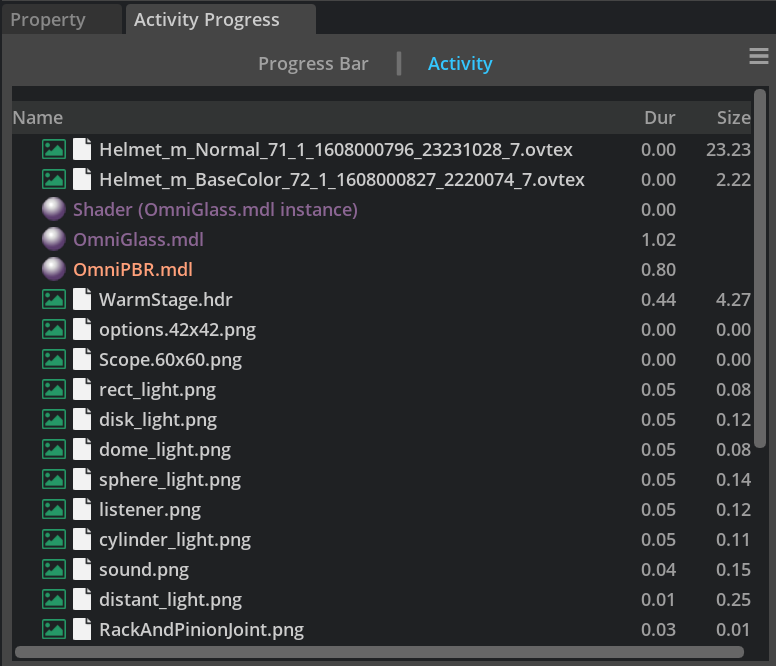Viewport: 776px width, 666px height.
Task: Click the vertical scrollbar of activity list
Action: [760, 270]
